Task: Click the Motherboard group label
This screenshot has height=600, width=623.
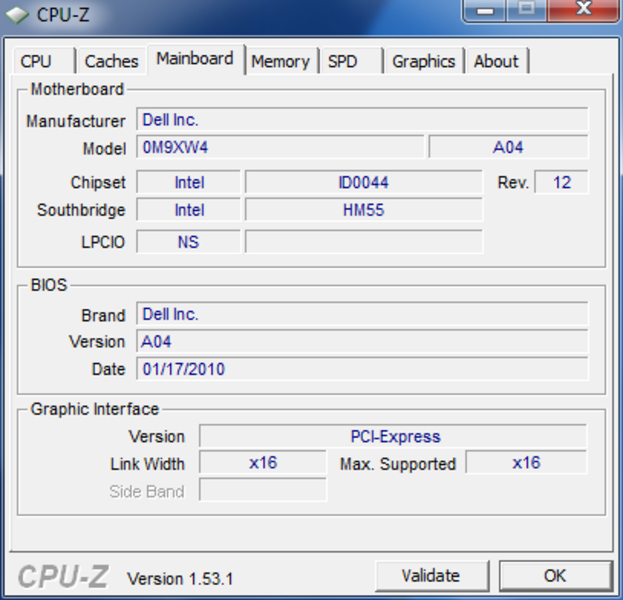Action: pos(77,89)
